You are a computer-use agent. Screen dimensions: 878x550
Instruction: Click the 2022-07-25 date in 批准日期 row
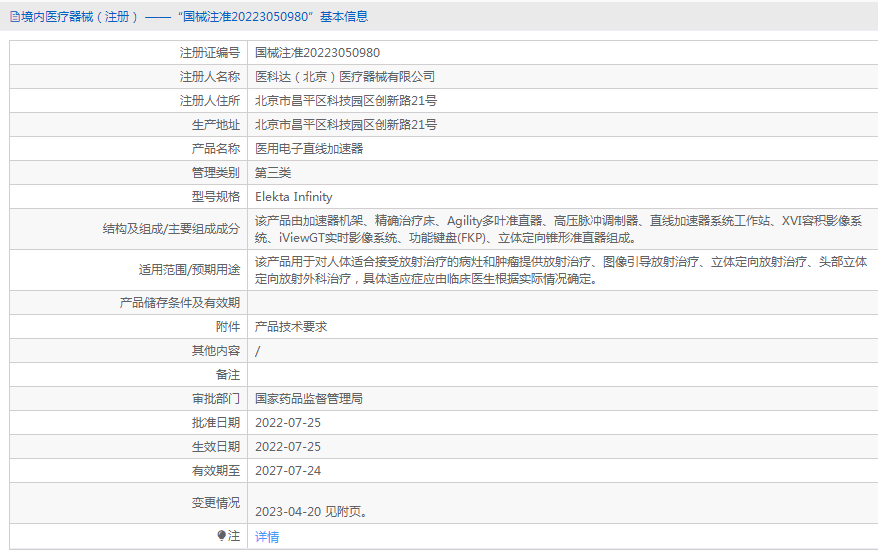(288, 423)
